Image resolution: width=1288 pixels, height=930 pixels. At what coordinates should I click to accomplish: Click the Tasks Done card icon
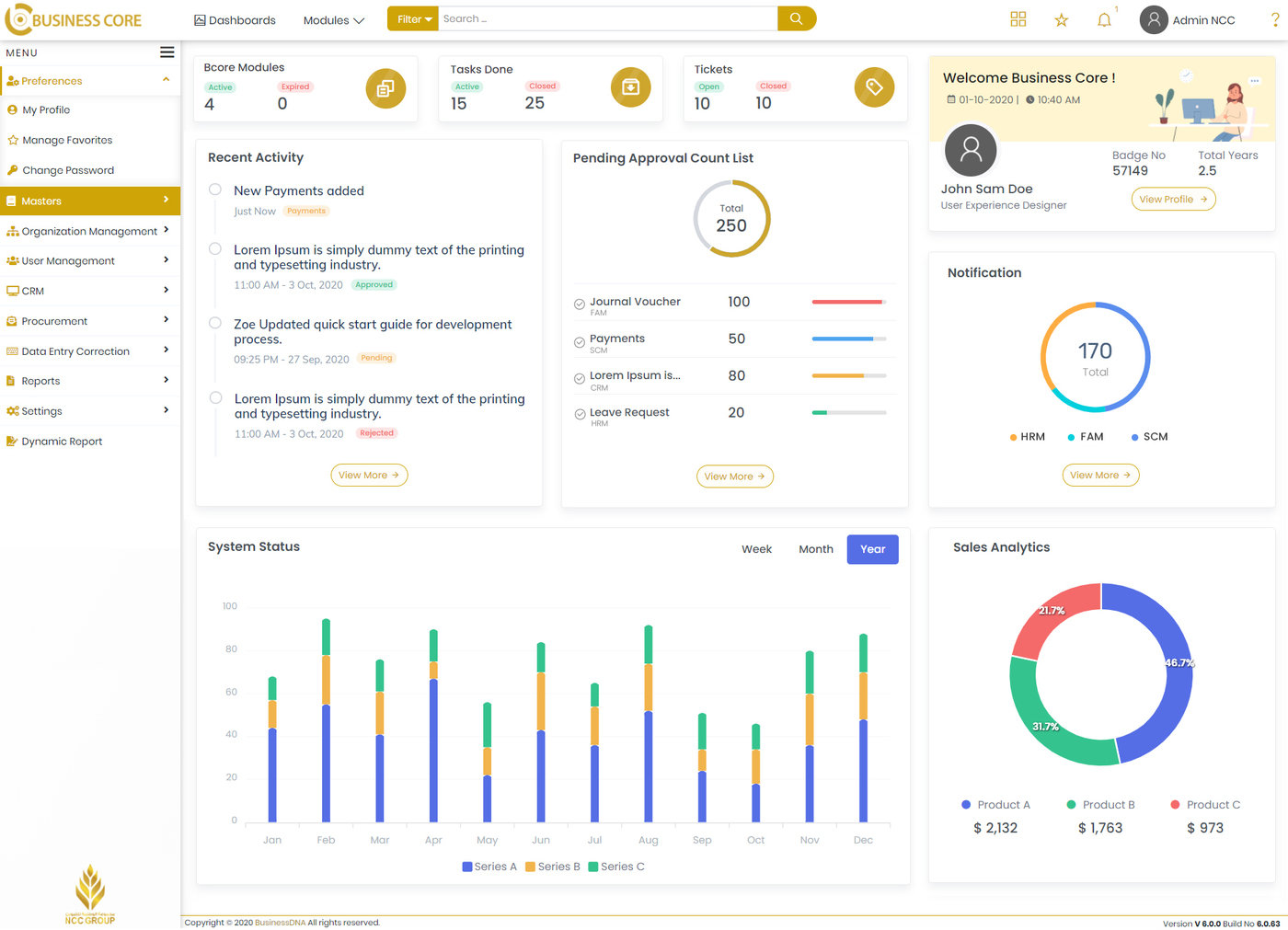coord(630,87)
